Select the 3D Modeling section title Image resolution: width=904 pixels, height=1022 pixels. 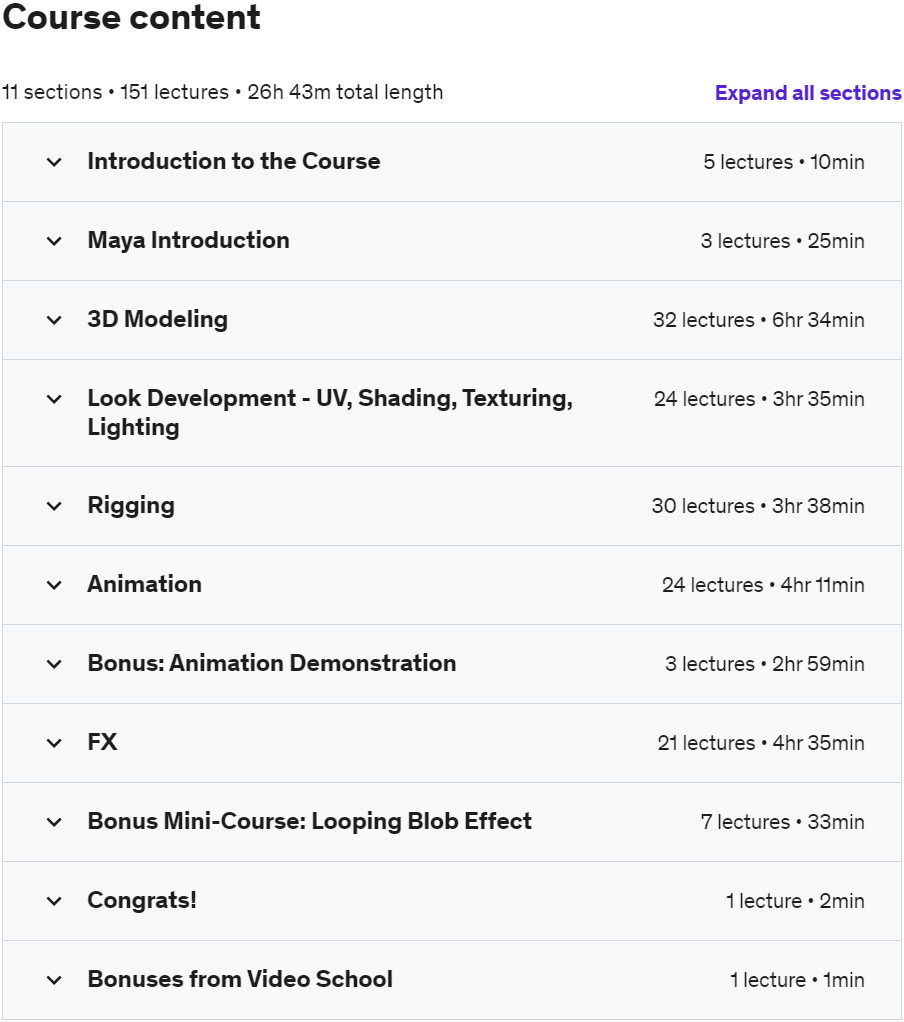158,319
